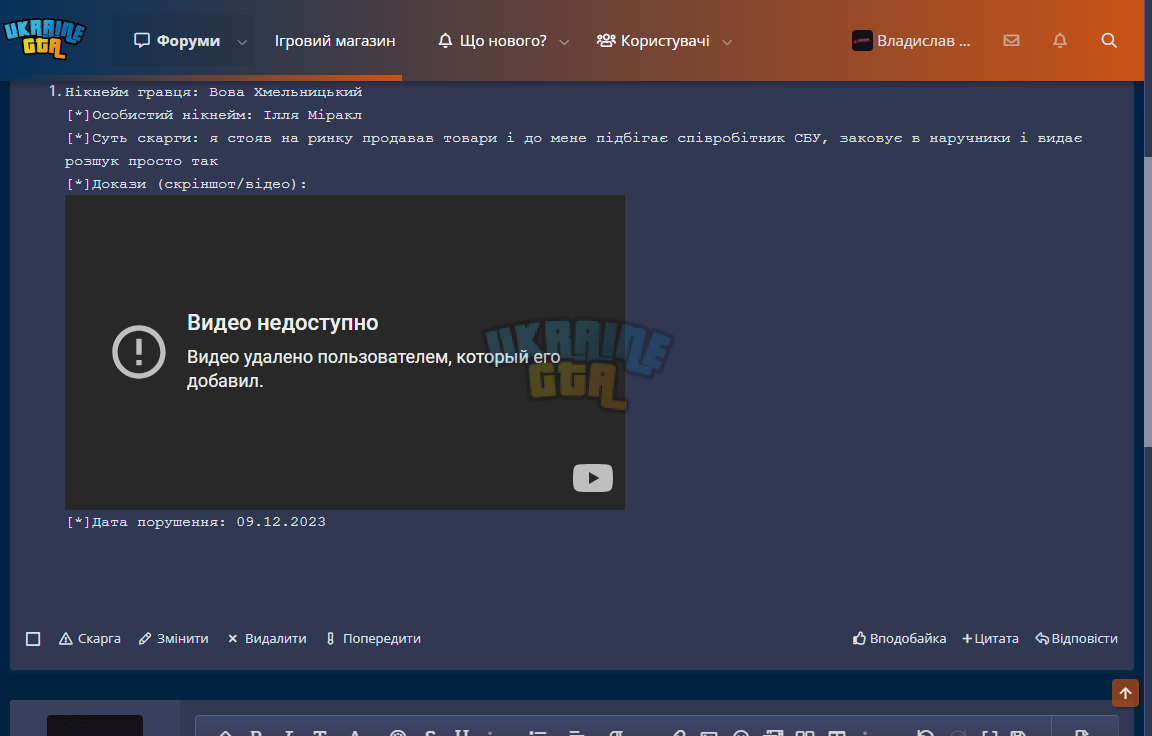Open the Форуми menu item
This screenshot has height=736, width=1152.
point(177,41)
